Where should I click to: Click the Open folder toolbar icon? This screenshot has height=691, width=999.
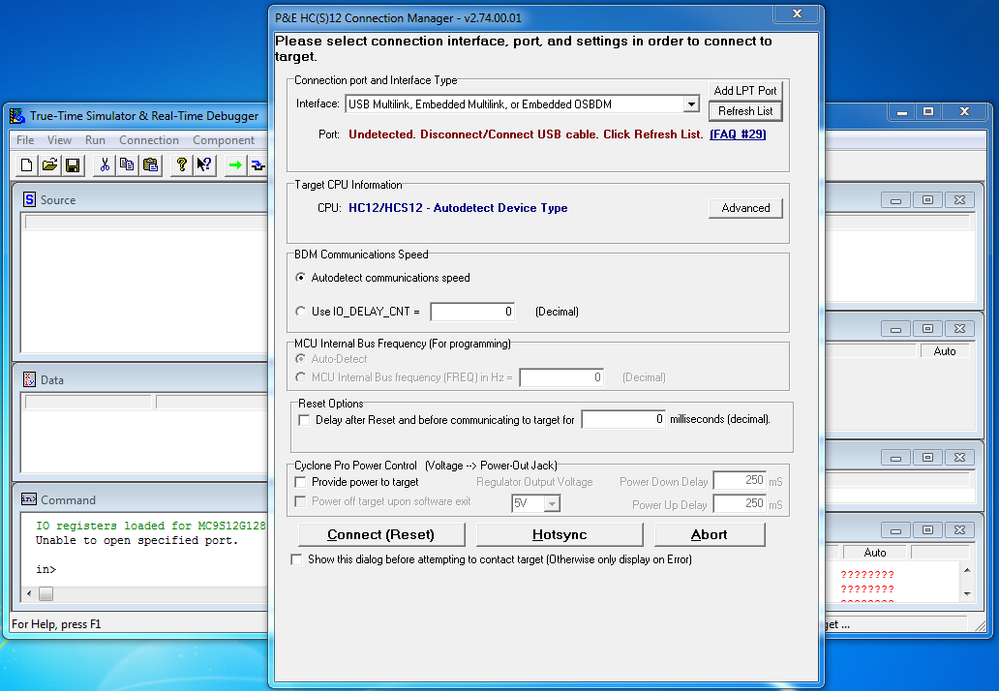point(49,165)
